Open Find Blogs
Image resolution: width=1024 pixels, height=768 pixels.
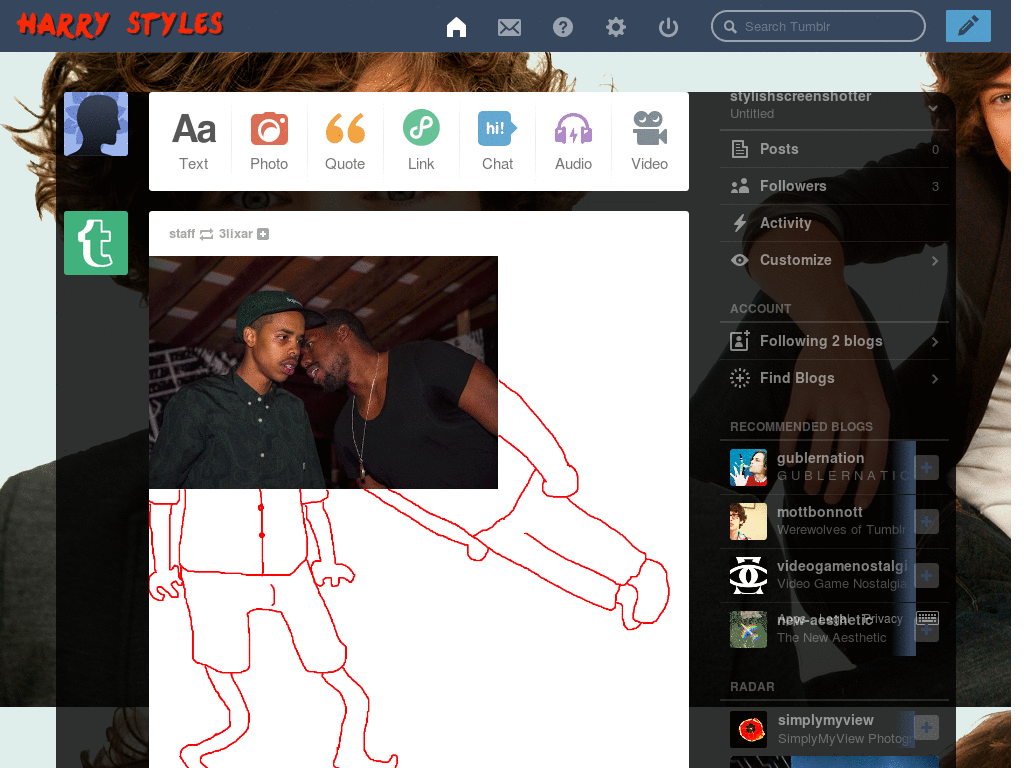[834, 378]
